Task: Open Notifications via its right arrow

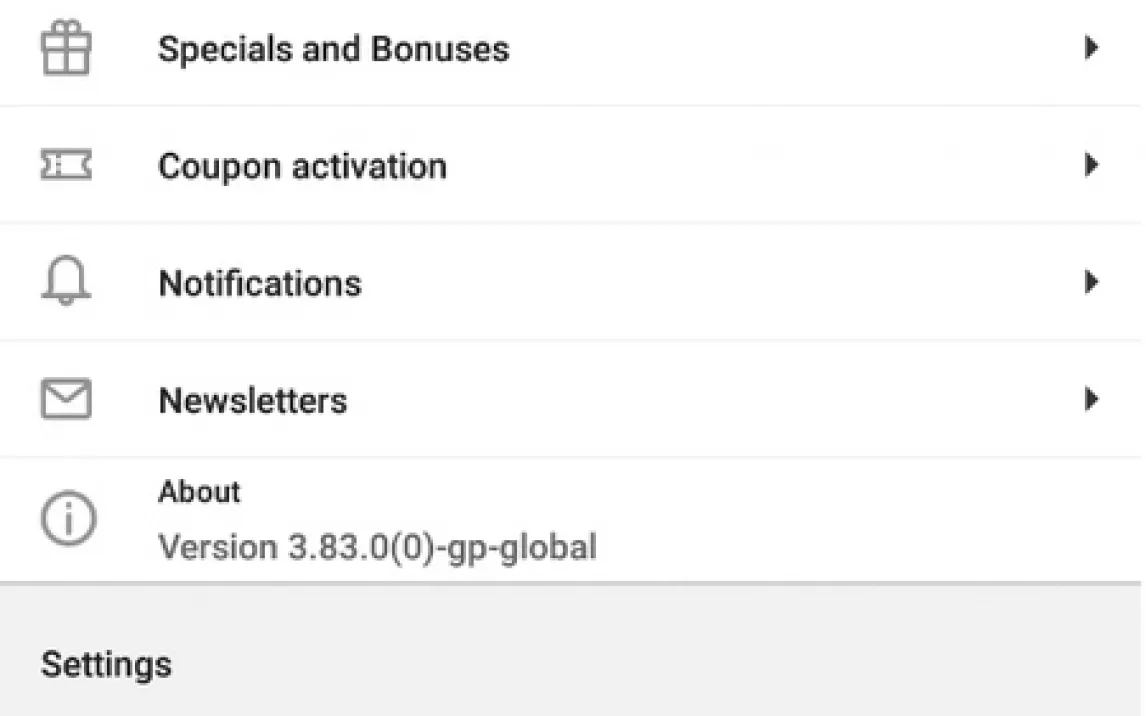Action: [1092, 283]
